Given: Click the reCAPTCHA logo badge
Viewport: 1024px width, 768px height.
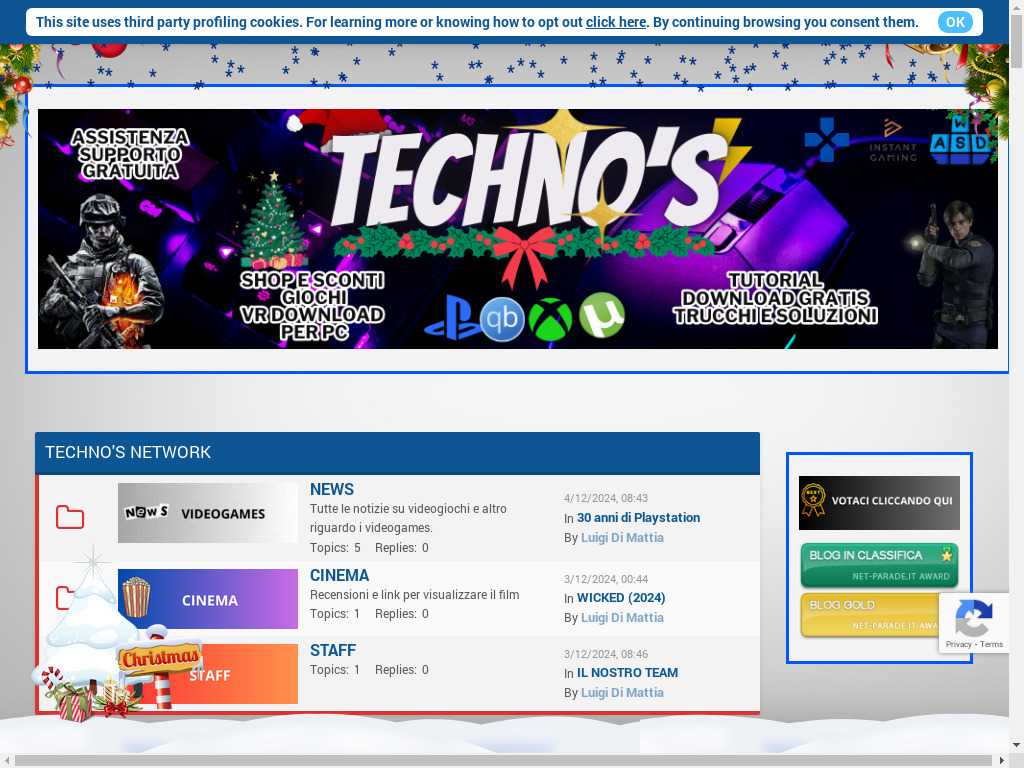Looking at the screenshot, I should pyautogui.click(x=973, y=617).
